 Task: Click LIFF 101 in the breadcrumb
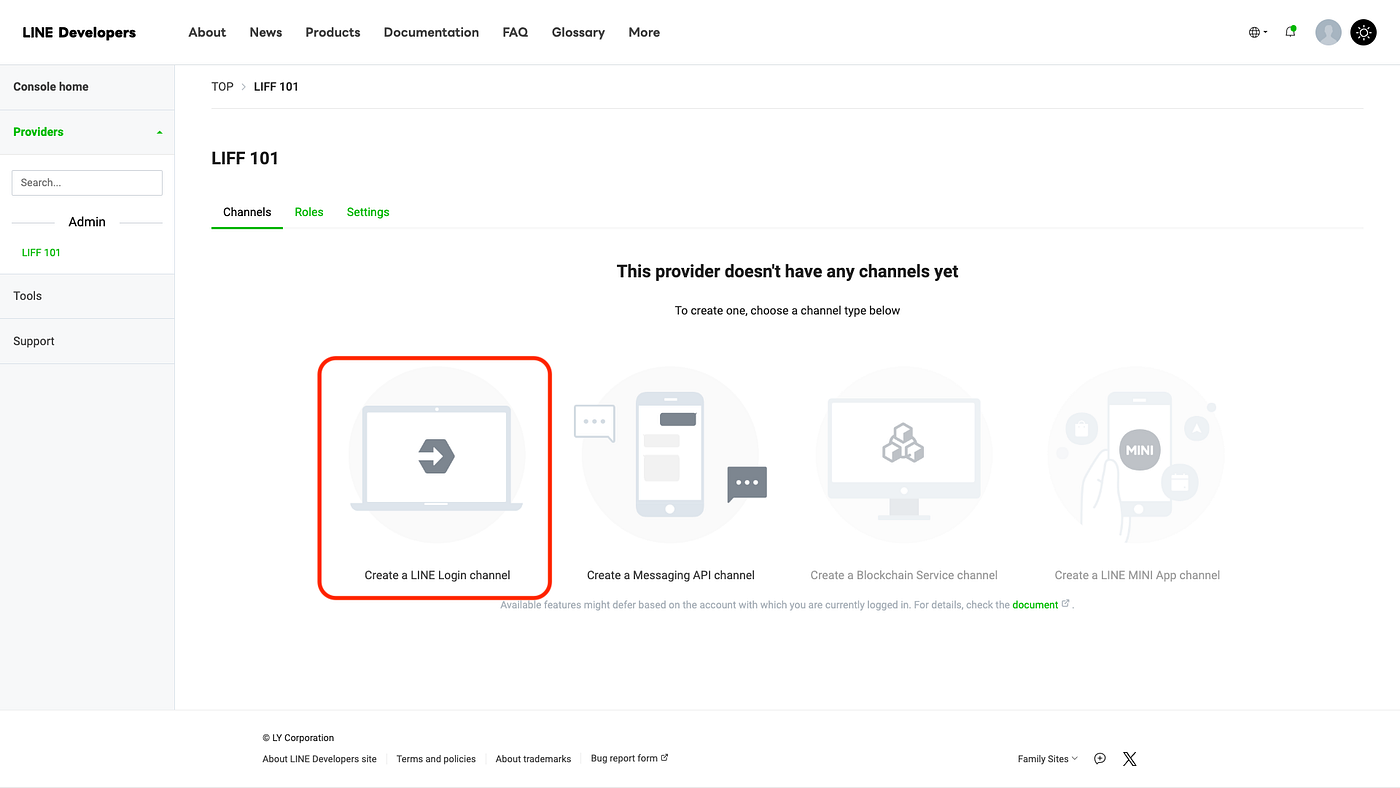point(276,87)
